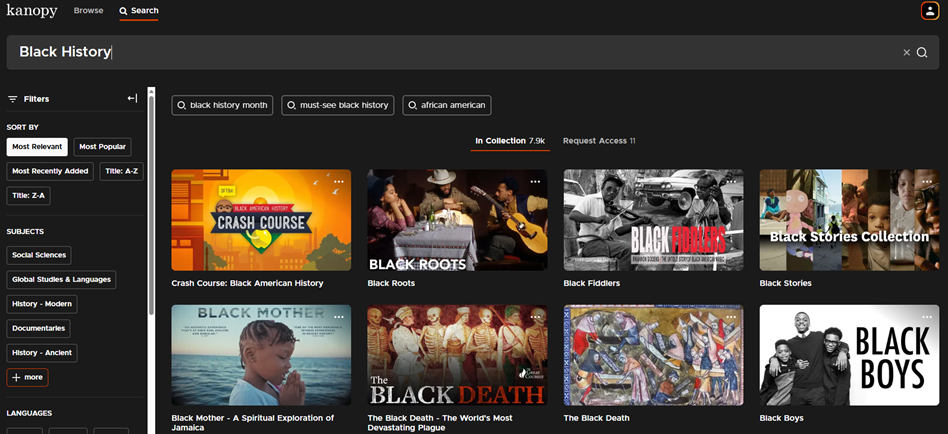
Task: Open three-dot menu on Crash Course thumbnail
Action: pyautogui.click(x=339, y=181)
